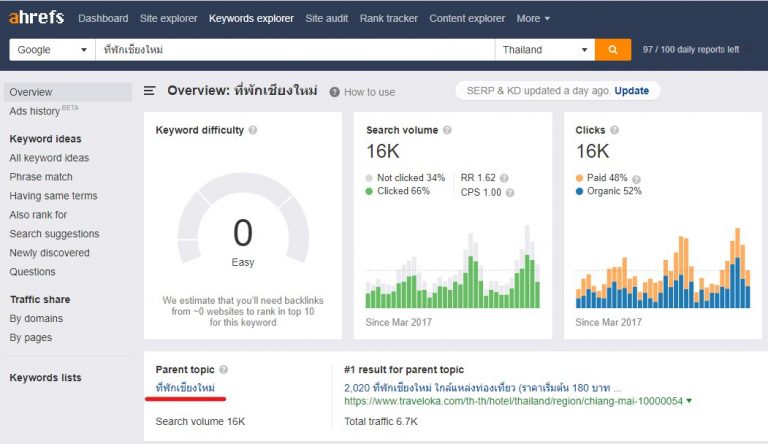Open the Thailand country dropdown

(546, 49)
